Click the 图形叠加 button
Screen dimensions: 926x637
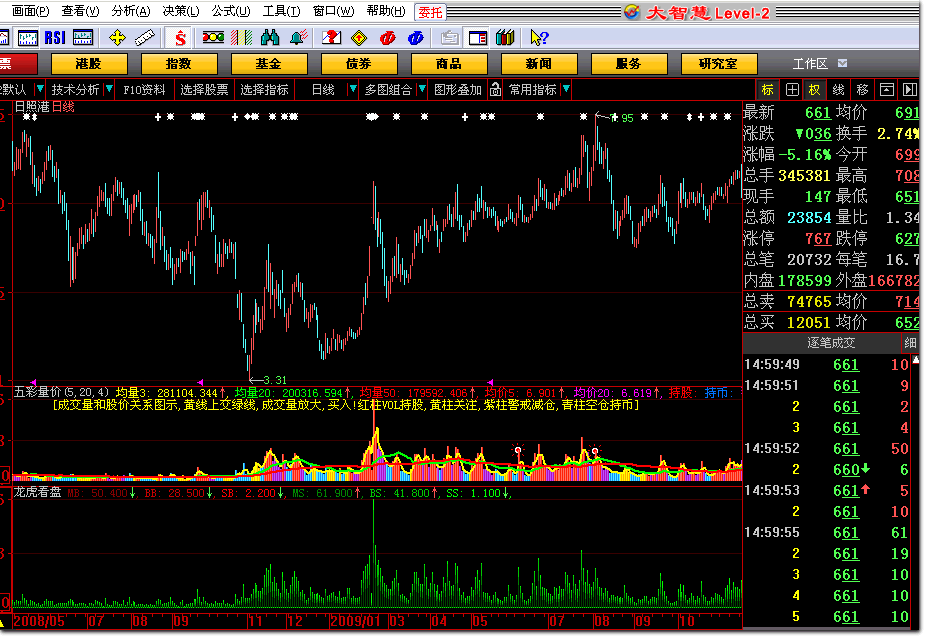pos(458,90)
